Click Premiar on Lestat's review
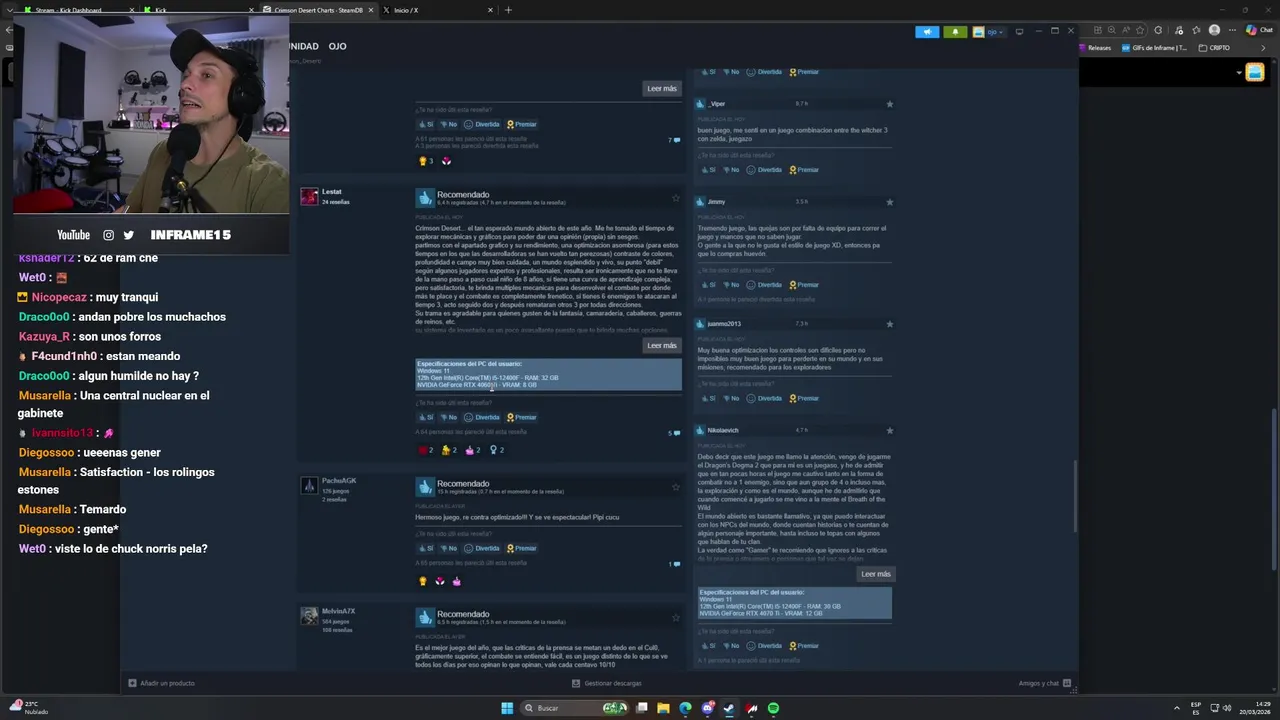This screenshot has width=1280, height=720. click(522, 417)
